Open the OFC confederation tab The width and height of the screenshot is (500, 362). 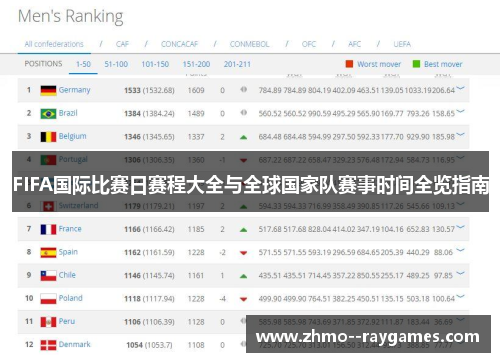coord(309,44)
